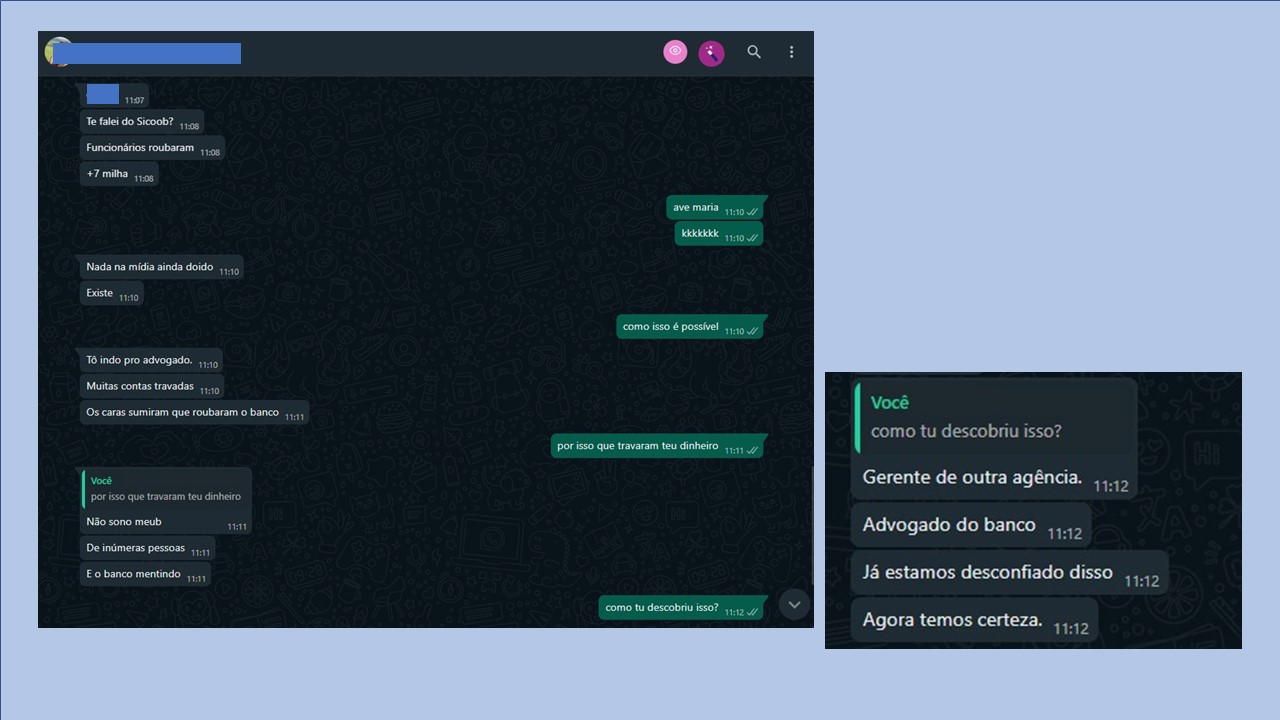This screenshot has height=720, width=1280.
Task: Click quoted reply above "Não sono meub"
Action: 166,489
